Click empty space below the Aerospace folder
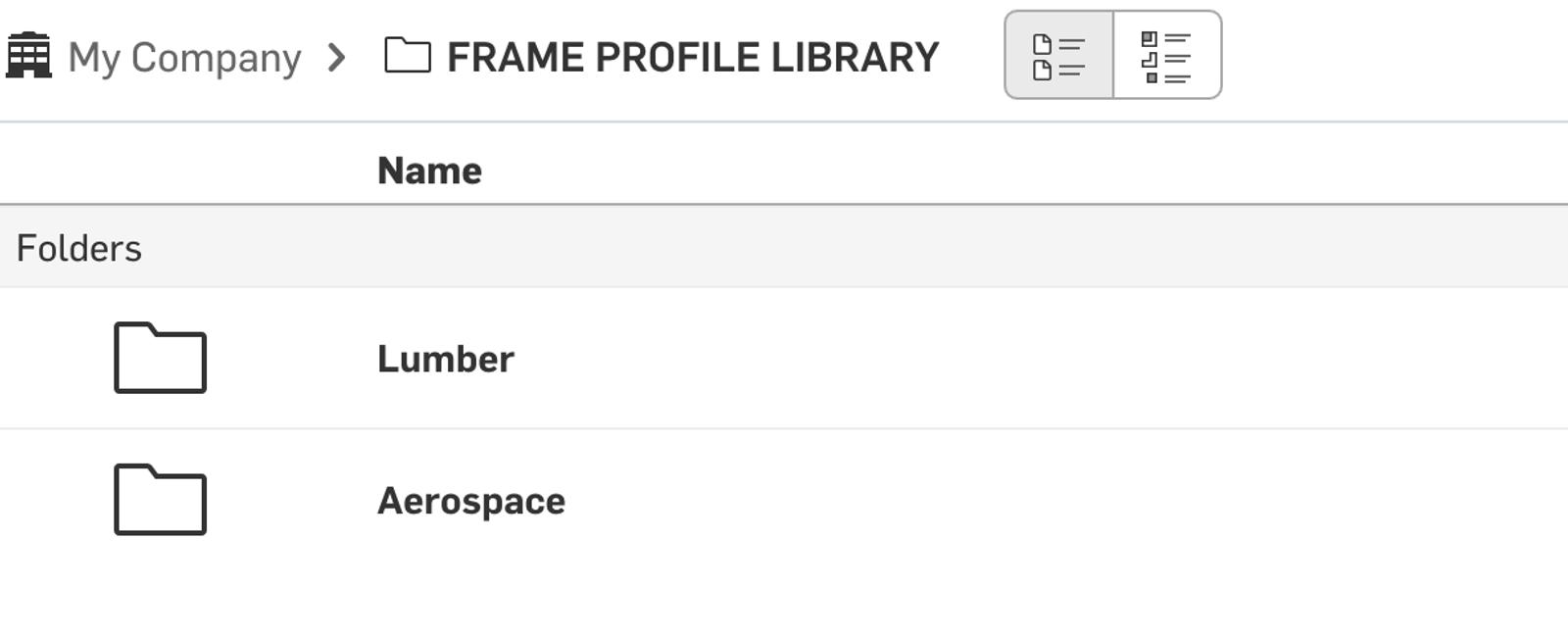This screenshot has height=637, width=1568. pyautogui.click(x=784, y=598)
